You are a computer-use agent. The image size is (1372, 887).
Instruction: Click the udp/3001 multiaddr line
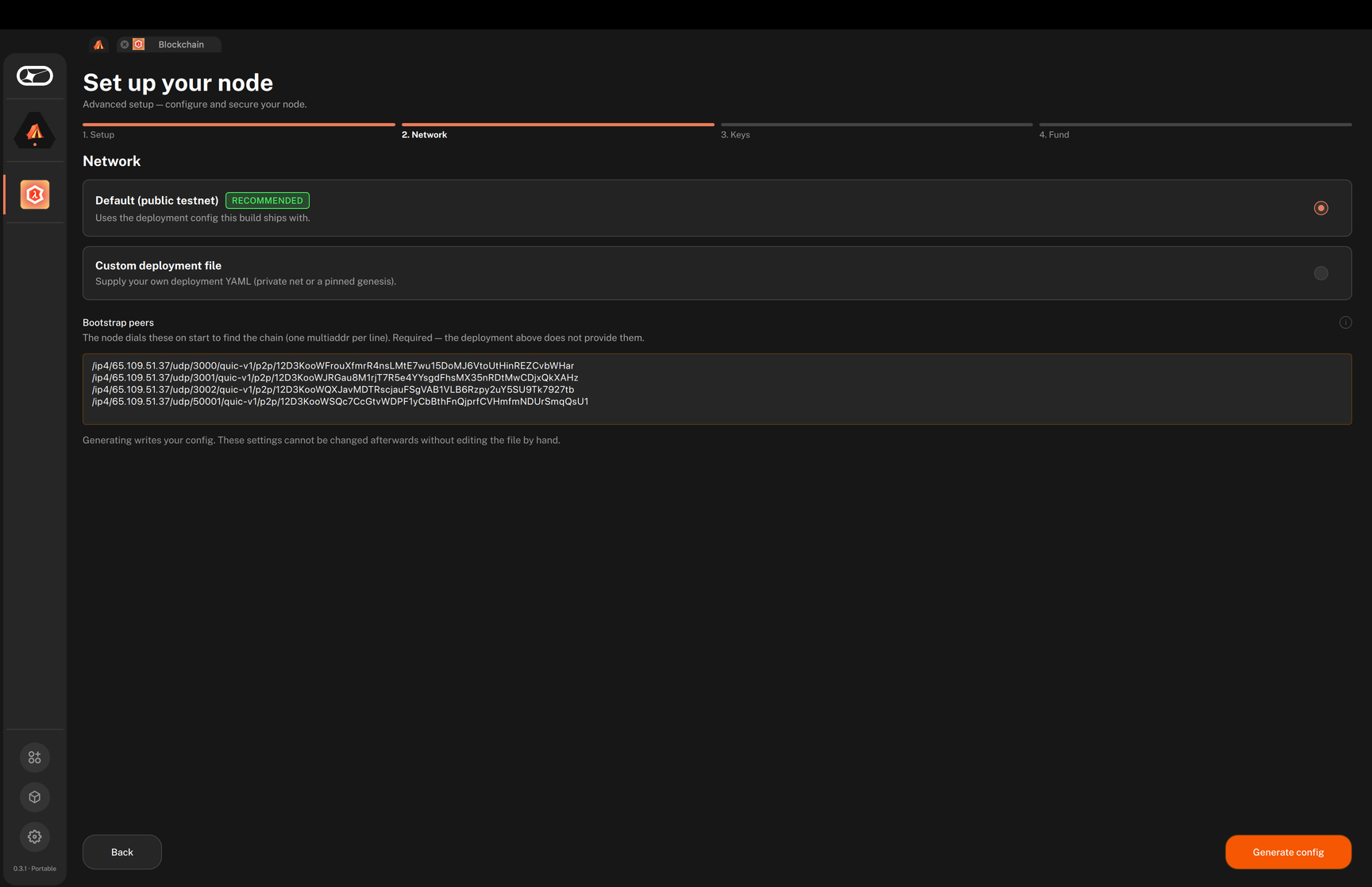pyautogui.click(x=335, y=378)
